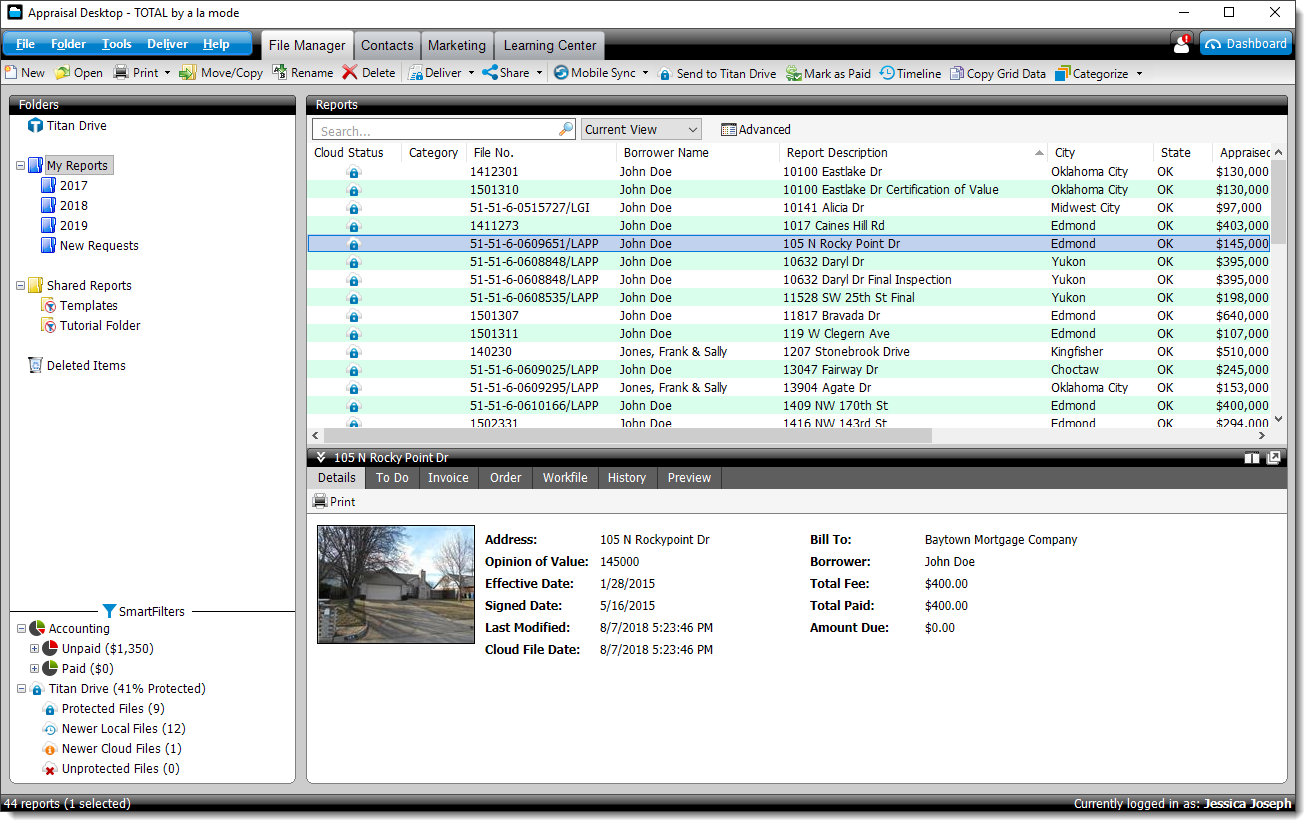The width and height of the screenshot is (1311, 827).
Task: Open the Categorize dropdown arrow
Action: pyautogui.click(x=1139, y=74)
